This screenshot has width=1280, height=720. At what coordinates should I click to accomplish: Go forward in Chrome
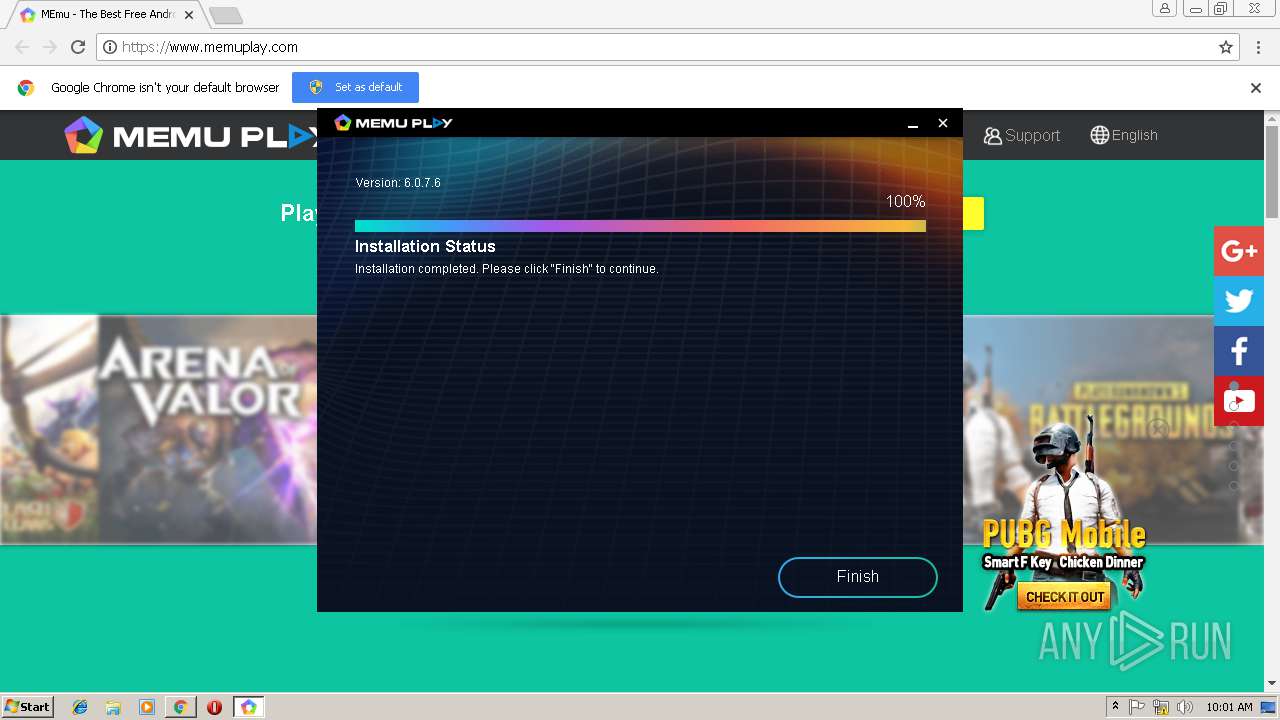[x=50, y=47]
